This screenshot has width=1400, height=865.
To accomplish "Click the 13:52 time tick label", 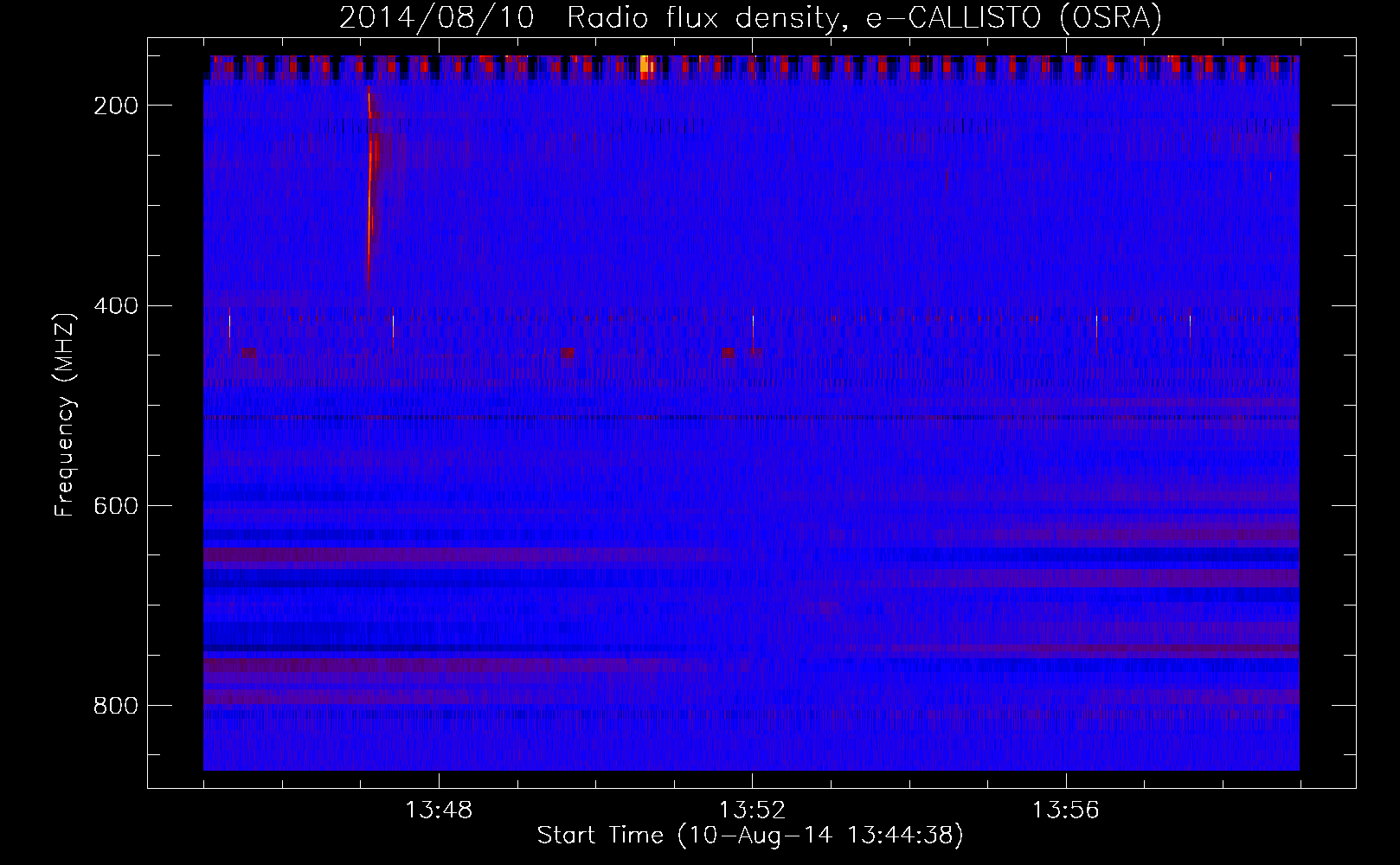I will coord(753,811).
